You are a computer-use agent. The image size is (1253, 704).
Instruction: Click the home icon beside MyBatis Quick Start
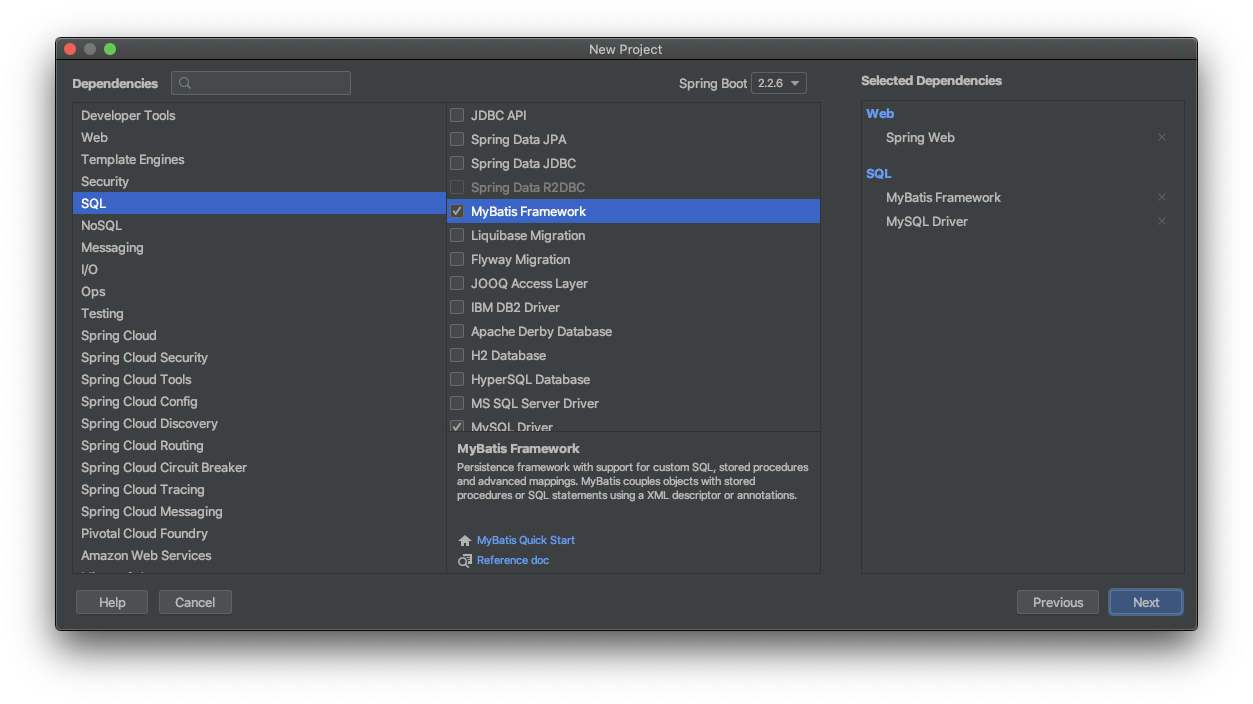pyautogui.click(x=464, y=541)
